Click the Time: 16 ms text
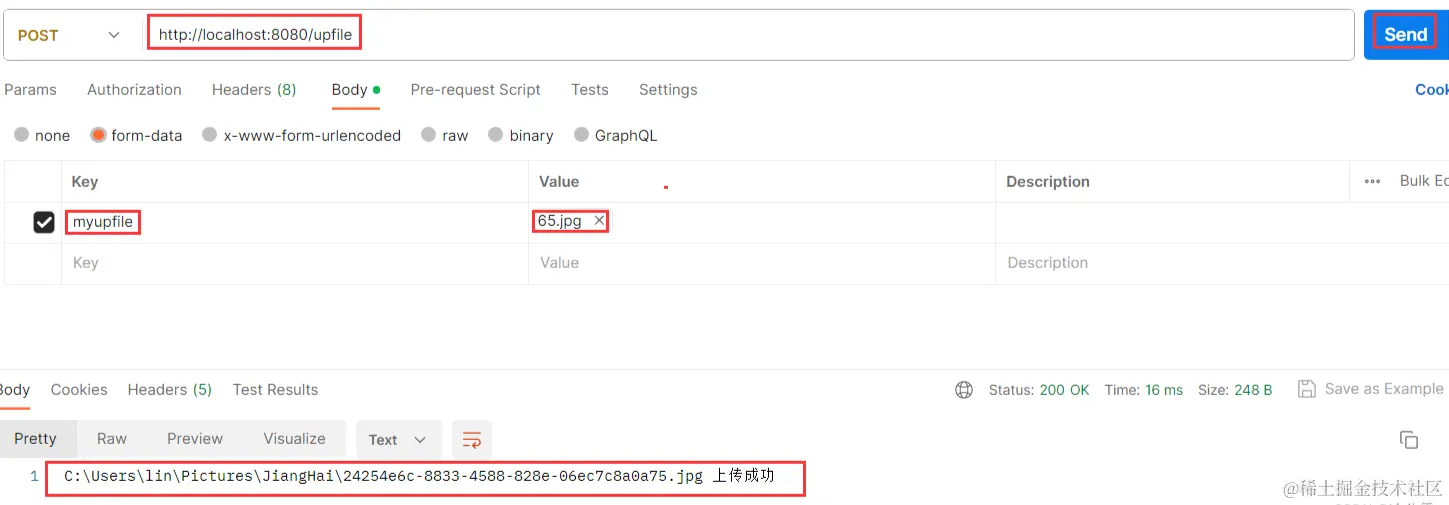 (x=1144, y=390)
